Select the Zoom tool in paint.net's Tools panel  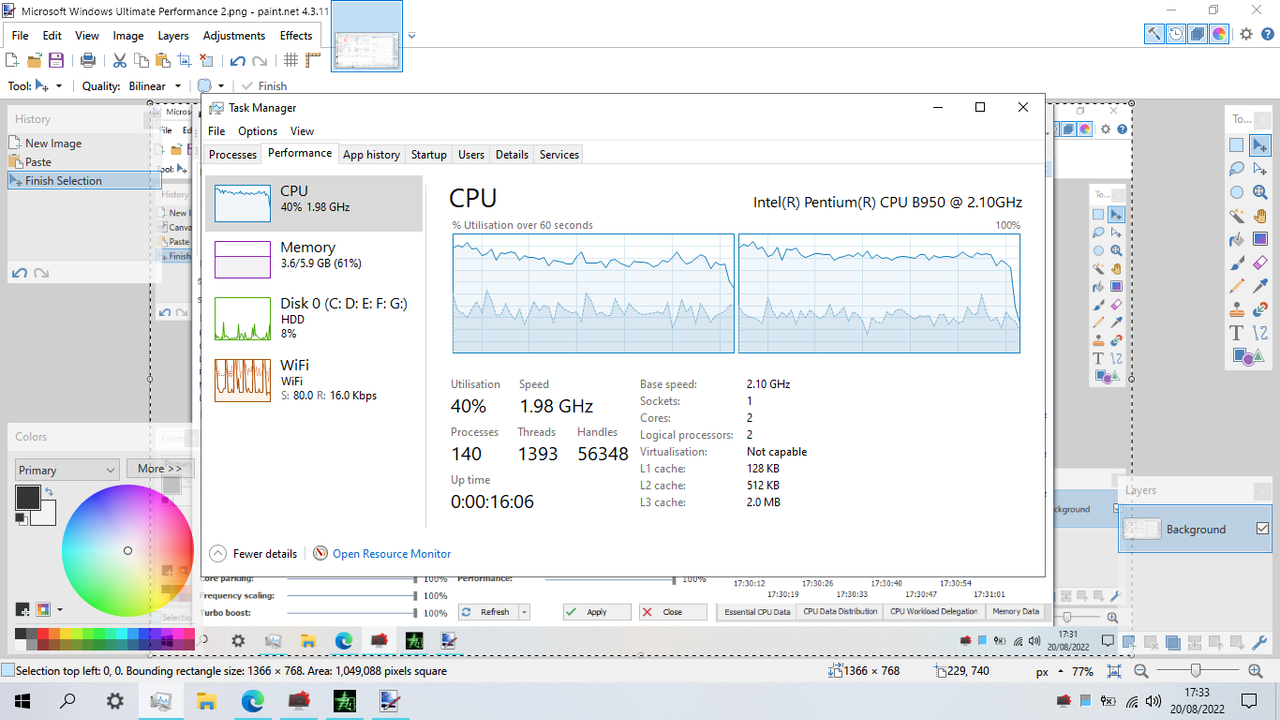(1260, 192)
